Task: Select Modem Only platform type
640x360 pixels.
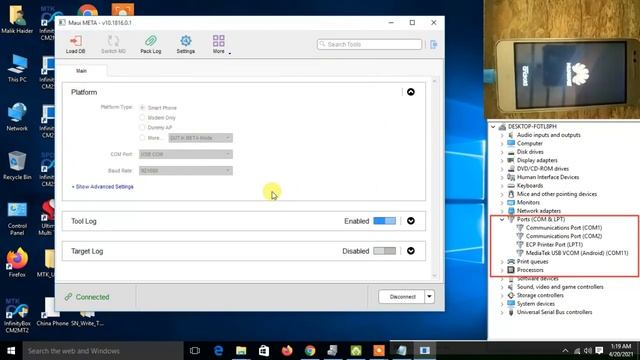Action: [x=142, y=118]
